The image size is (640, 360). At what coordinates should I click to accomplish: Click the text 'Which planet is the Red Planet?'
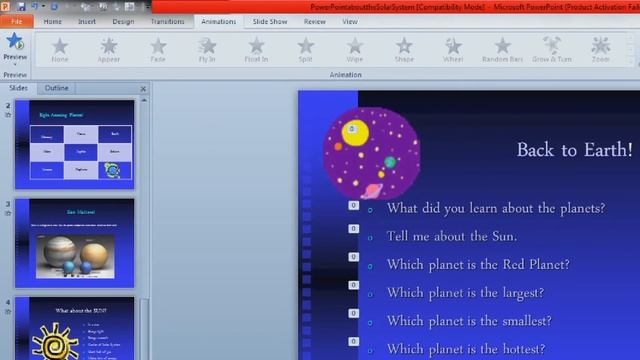478,264
